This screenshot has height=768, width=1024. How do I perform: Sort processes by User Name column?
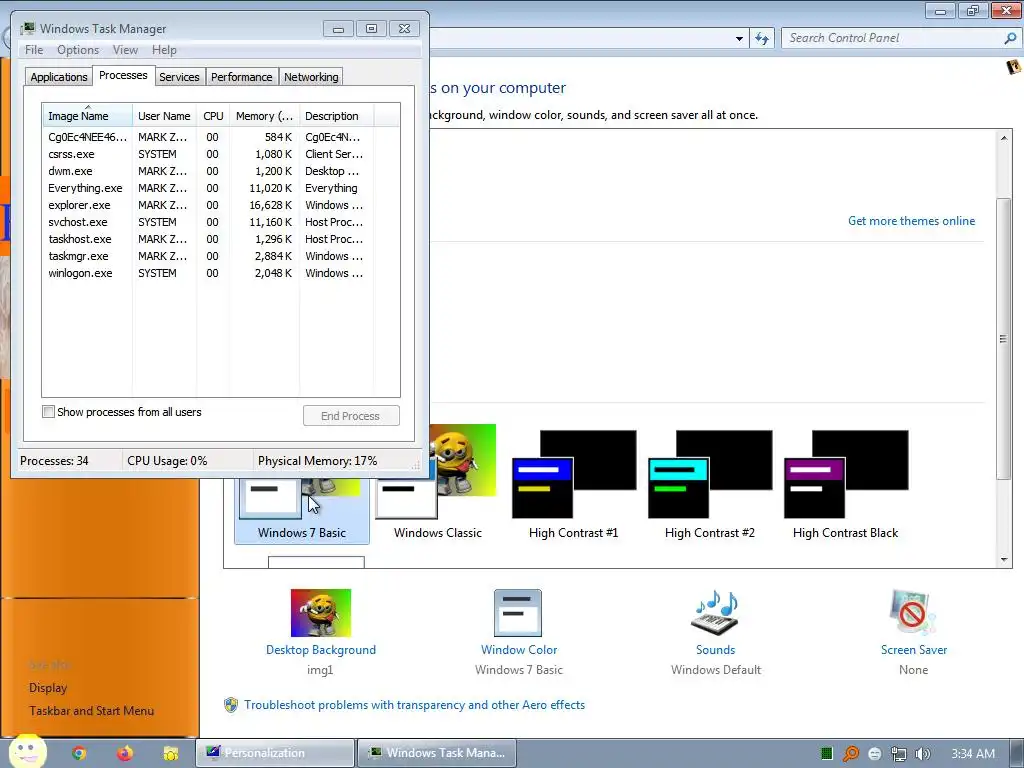pyautogui.click(x=164, y=116)
